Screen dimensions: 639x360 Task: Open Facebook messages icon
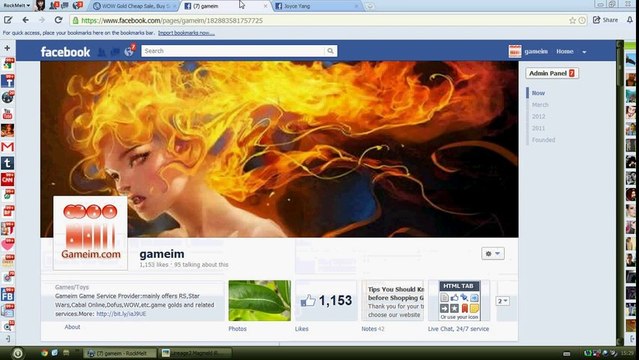(115, 52)
